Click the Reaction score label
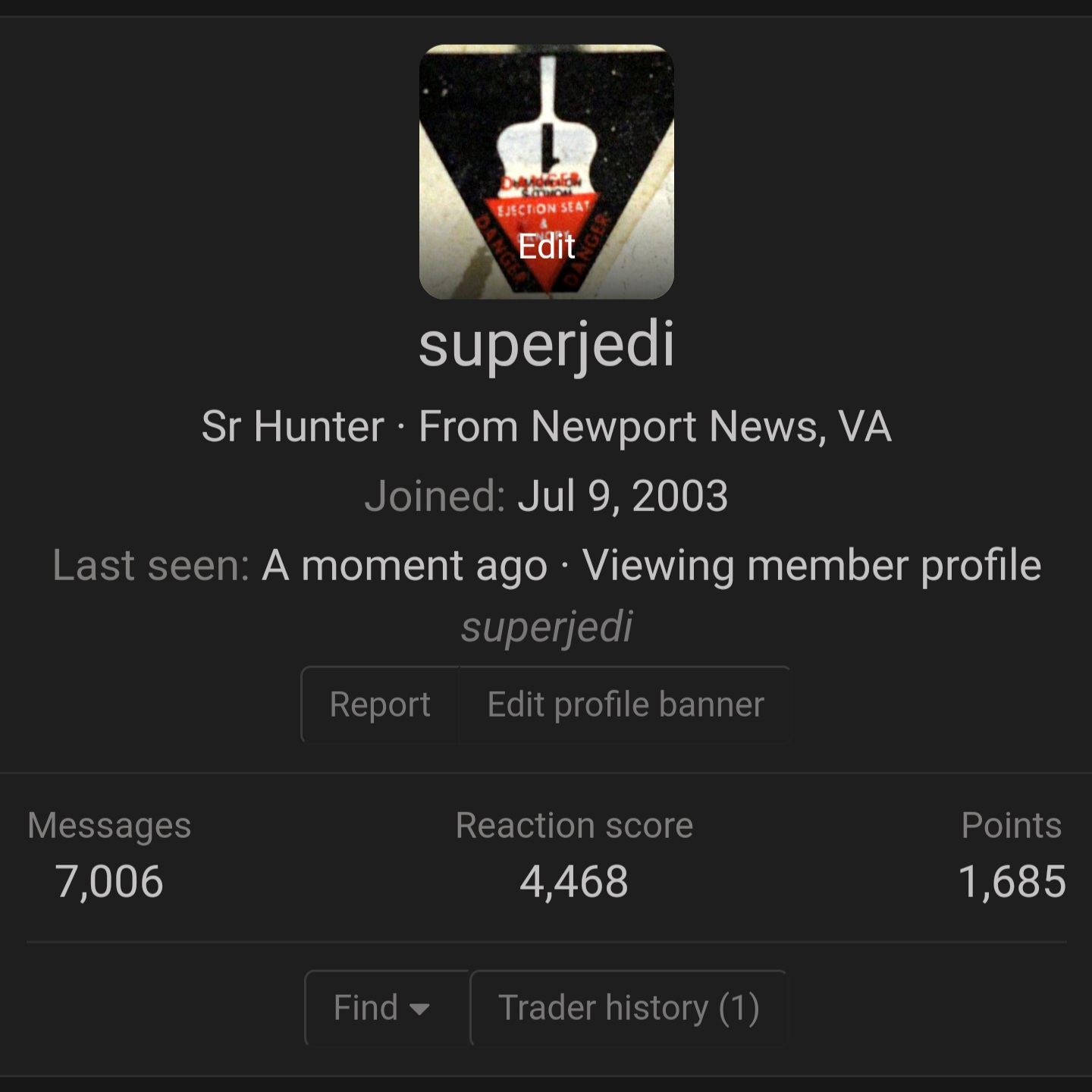 pos(574,825)
